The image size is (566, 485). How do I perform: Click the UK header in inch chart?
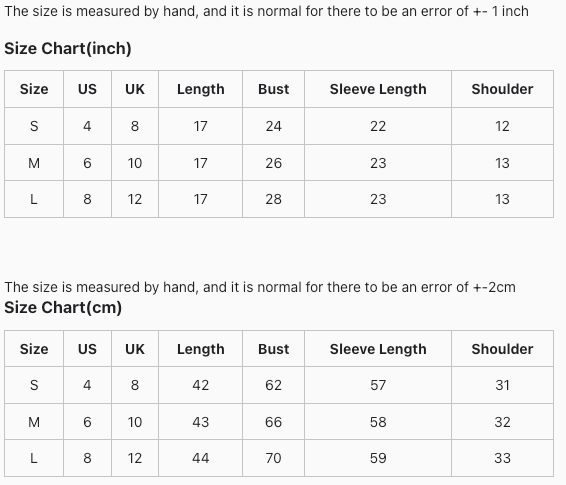pyautogui.click(x=135, y=89)
